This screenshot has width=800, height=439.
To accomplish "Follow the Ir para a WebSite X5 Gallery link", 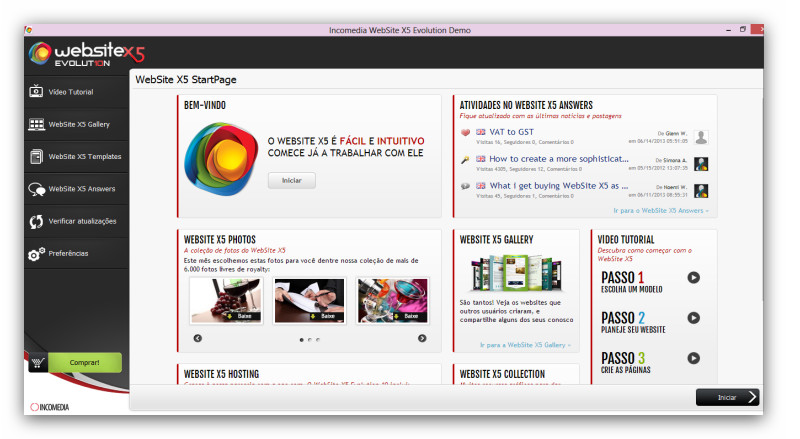I will coord(526,345).
